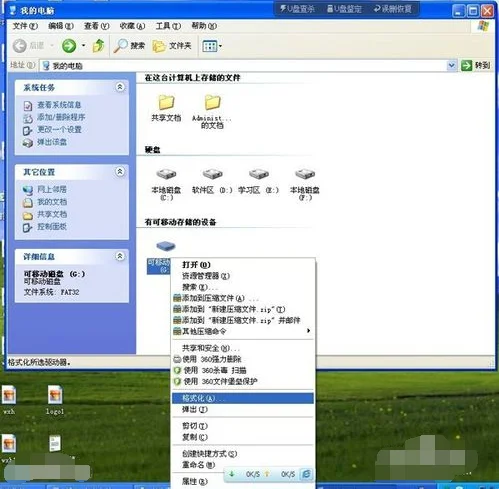Open the Favorites (收藏) menu
Viewport: 499px width, 489px height.
coord(132,26)
